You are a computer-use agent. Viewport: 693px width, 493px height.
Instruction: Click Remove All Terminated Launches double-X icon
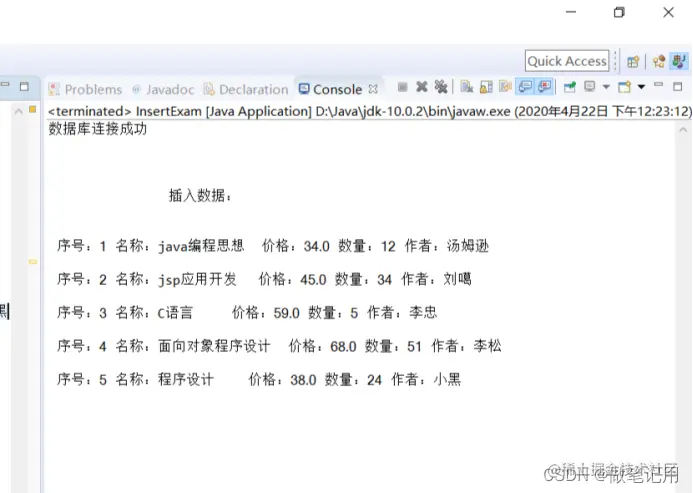click(441, 87)
